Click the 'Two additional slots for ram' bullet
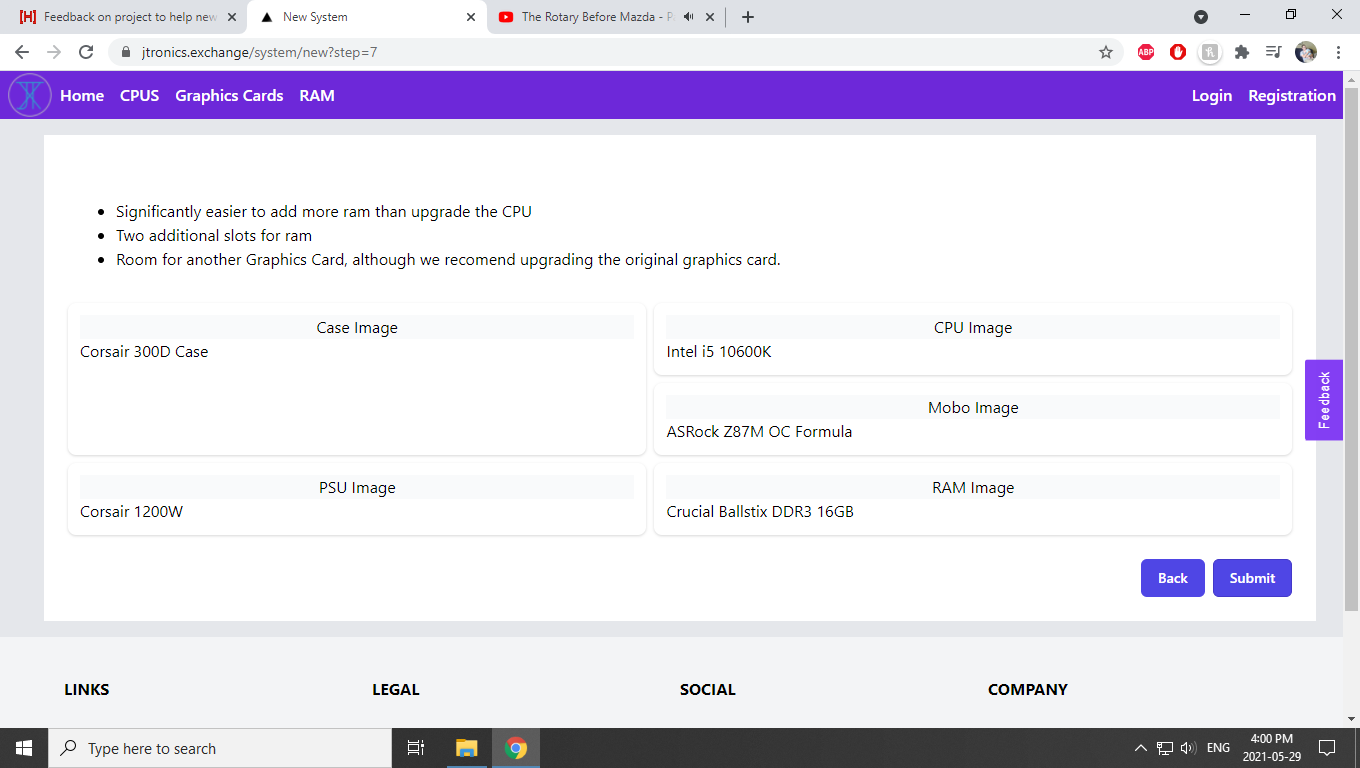1360x768 pixels. pyautogui.click(x=214, y=236)
